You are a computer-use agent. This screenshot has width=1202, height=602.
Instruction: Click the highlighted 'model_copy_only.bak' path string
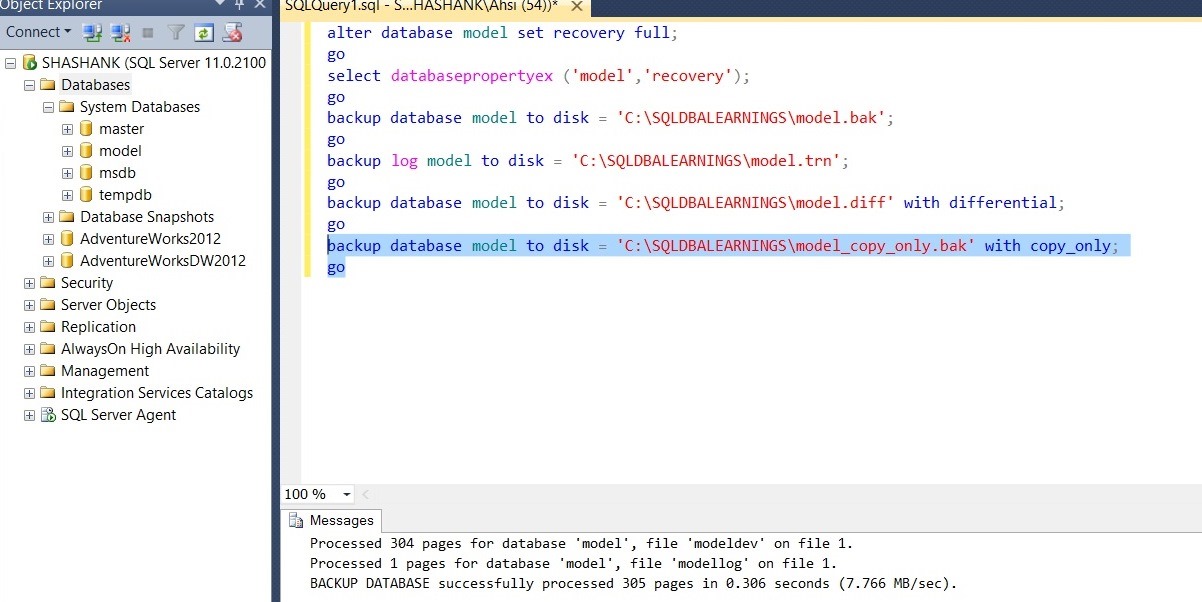796,246
